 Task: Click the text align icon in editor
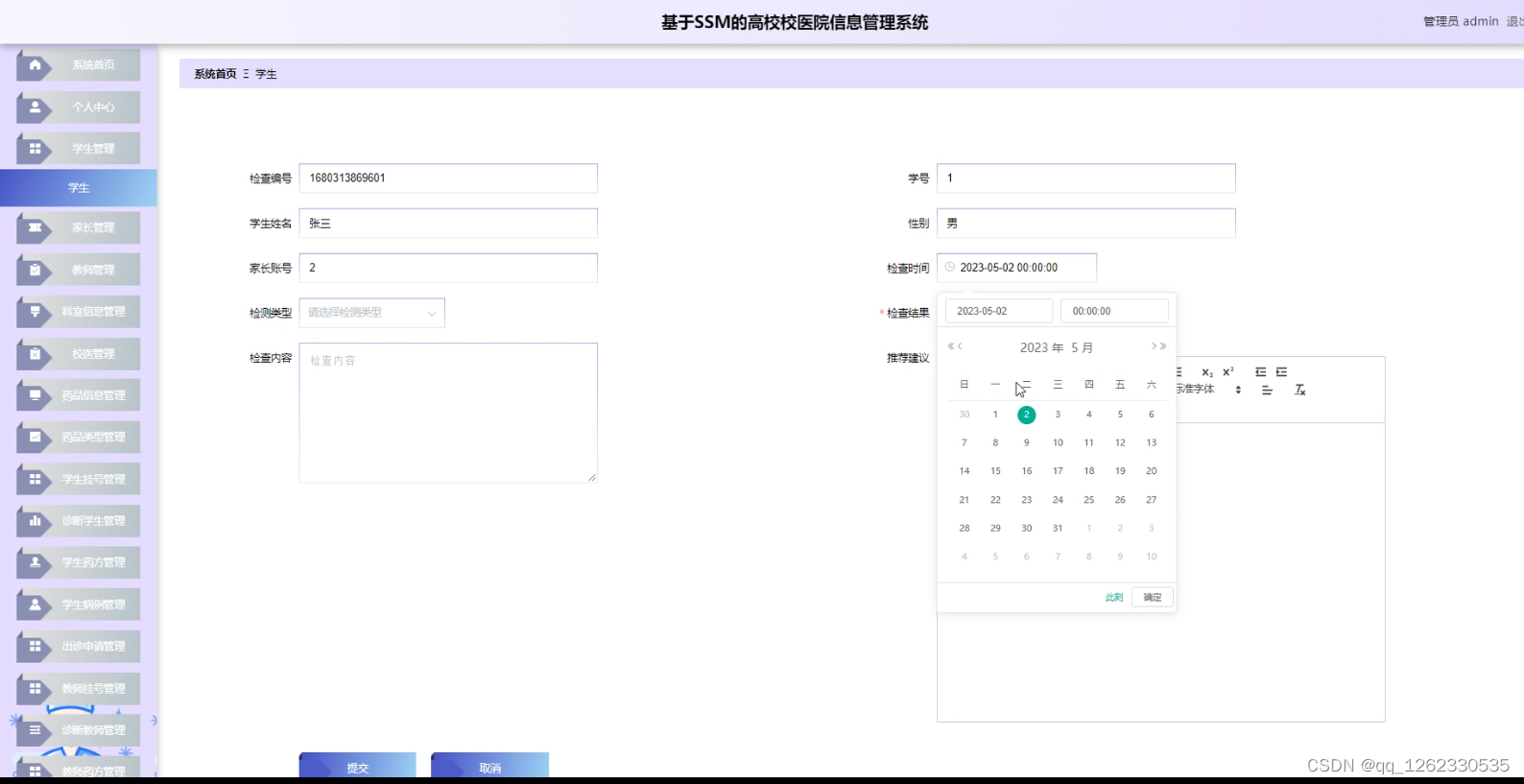pos(1267,390)
